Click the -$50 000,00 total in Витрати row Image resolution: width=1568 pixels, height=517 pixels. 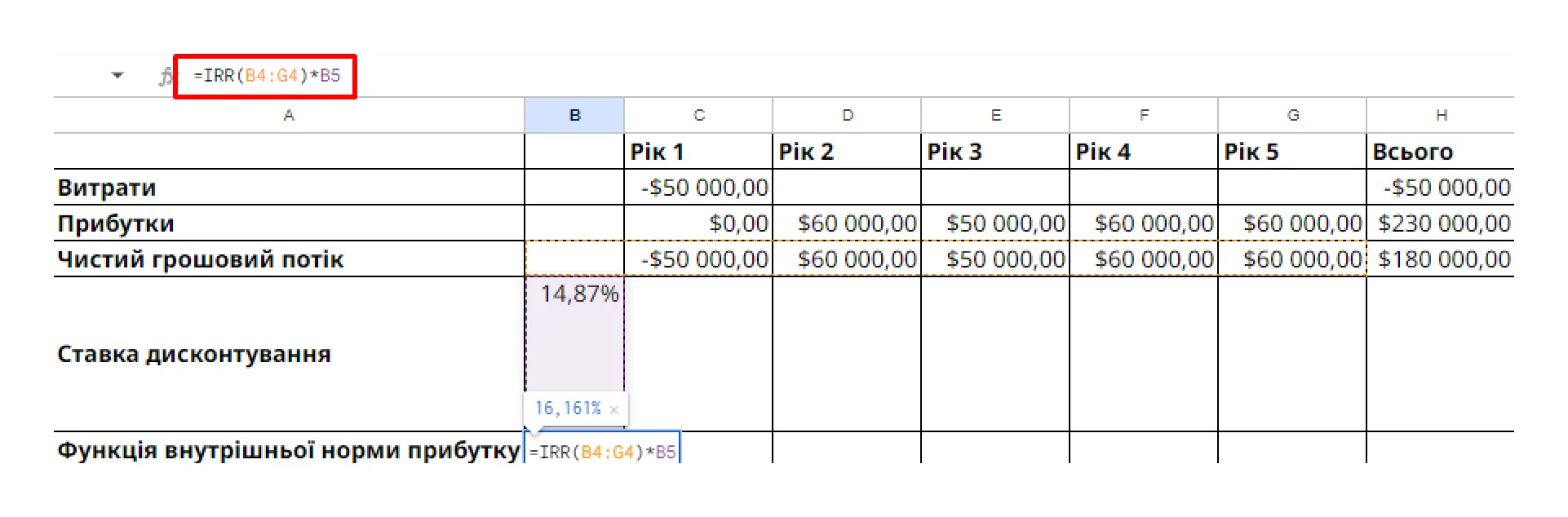click(x=1441, y=188)
